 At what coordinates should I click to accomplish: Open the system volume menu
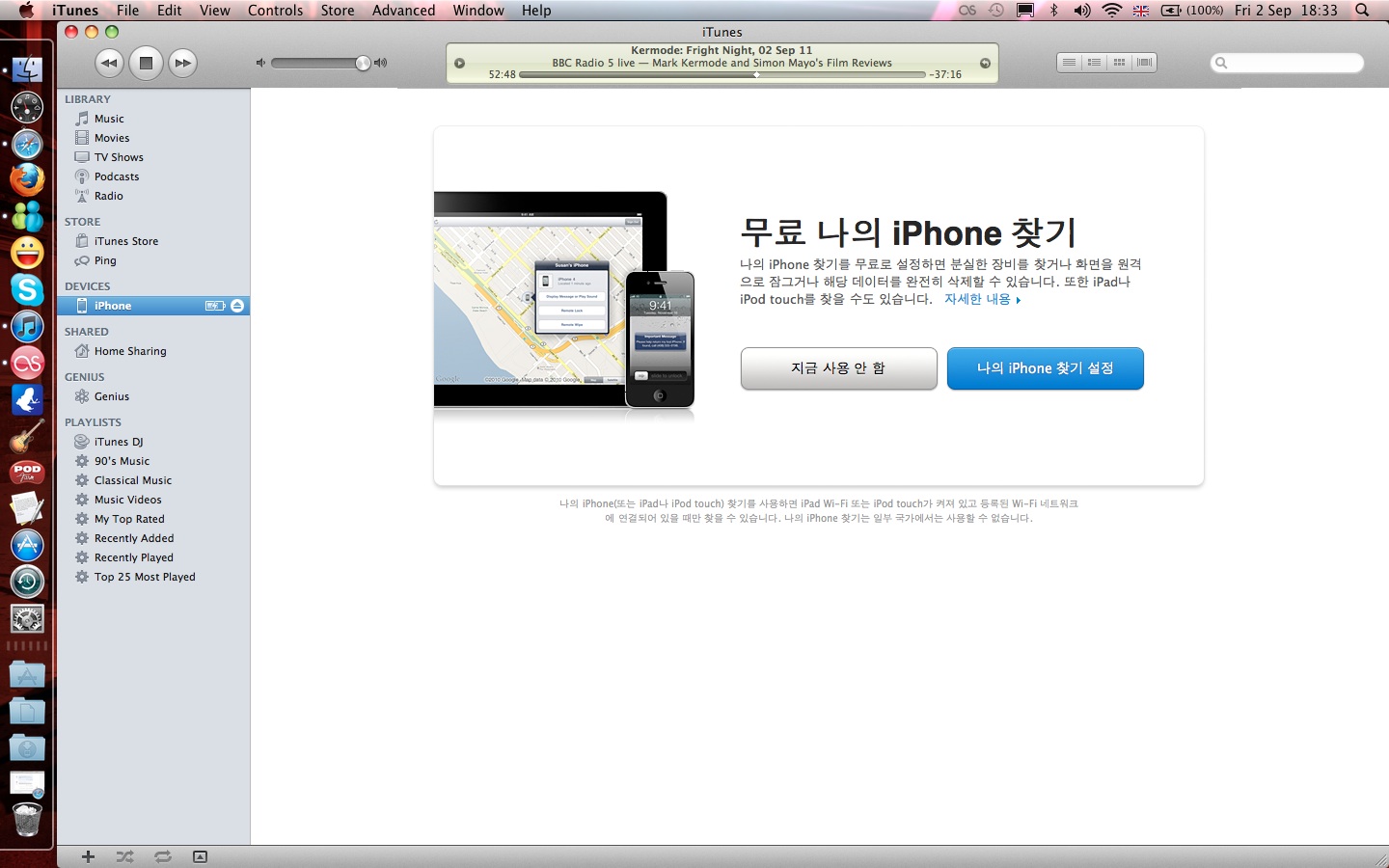click(1082, 11)
